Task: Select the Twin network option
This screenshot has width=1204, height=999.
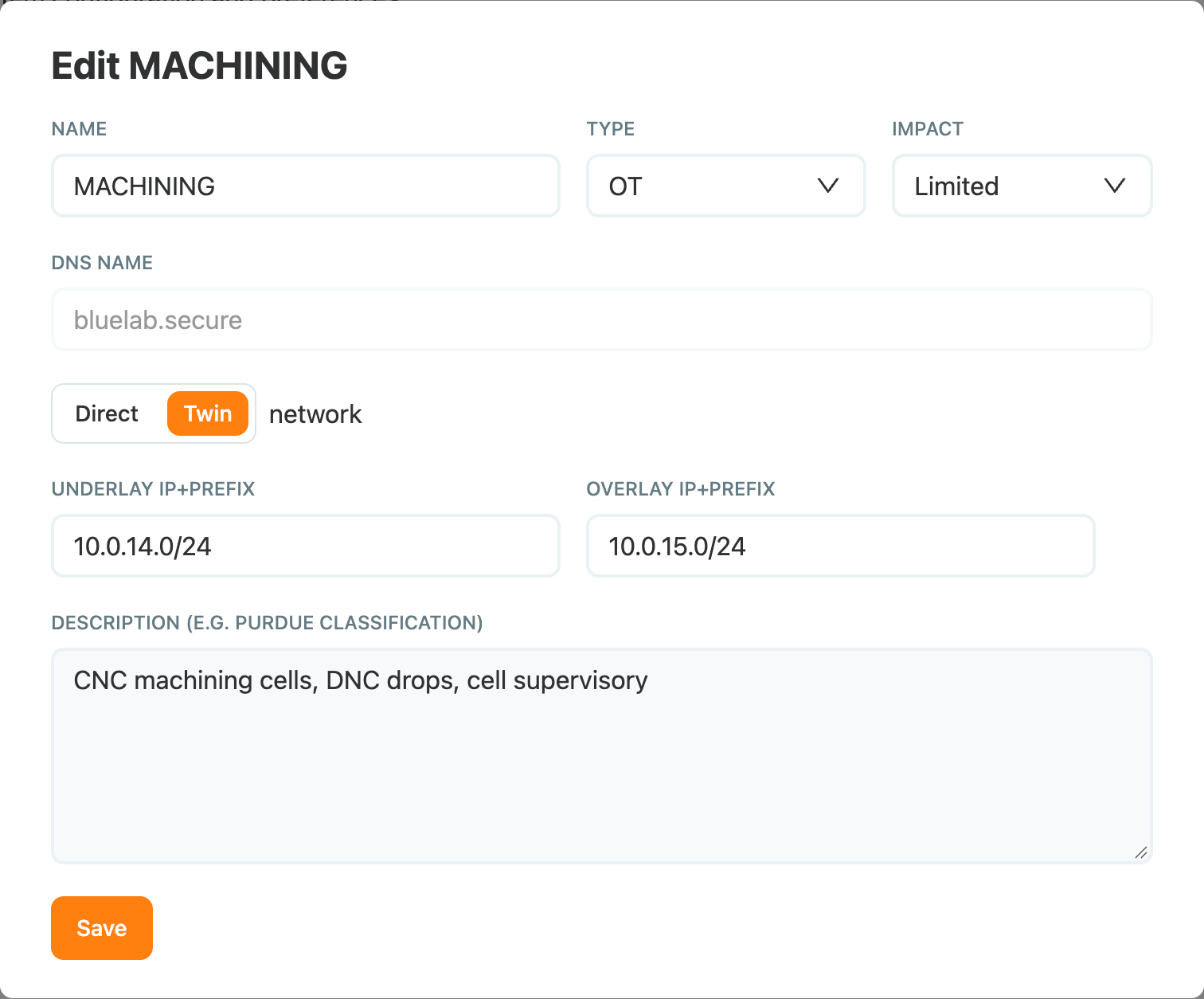Action: coord(208,414)
